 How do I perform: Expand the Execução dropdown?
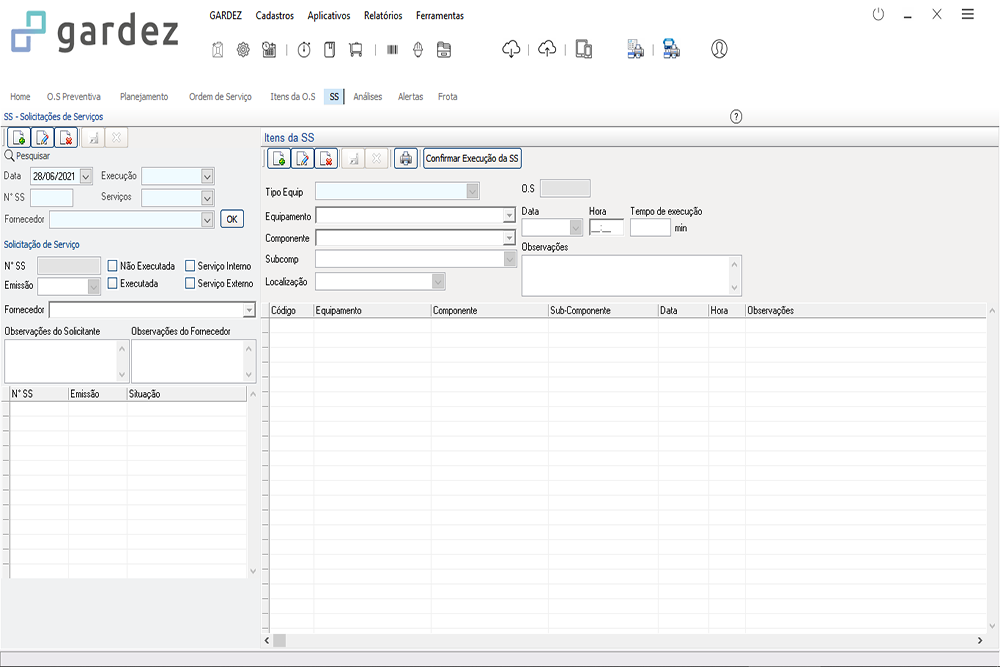coord(207,176)
